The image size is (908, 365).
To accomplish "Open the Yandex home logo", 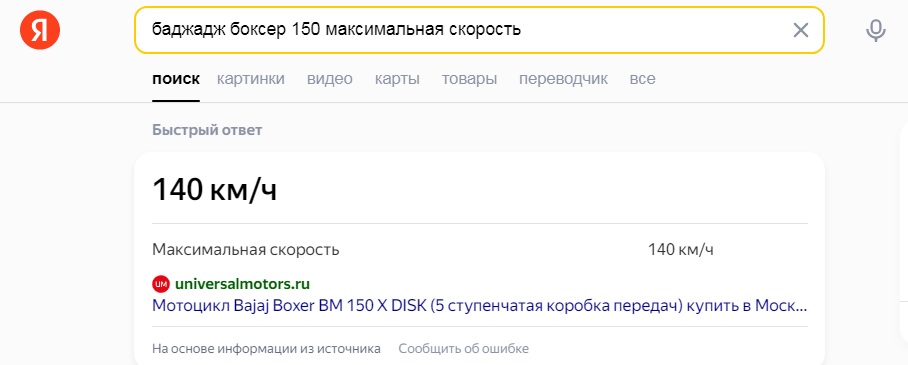I will click(x=40, y=30).
